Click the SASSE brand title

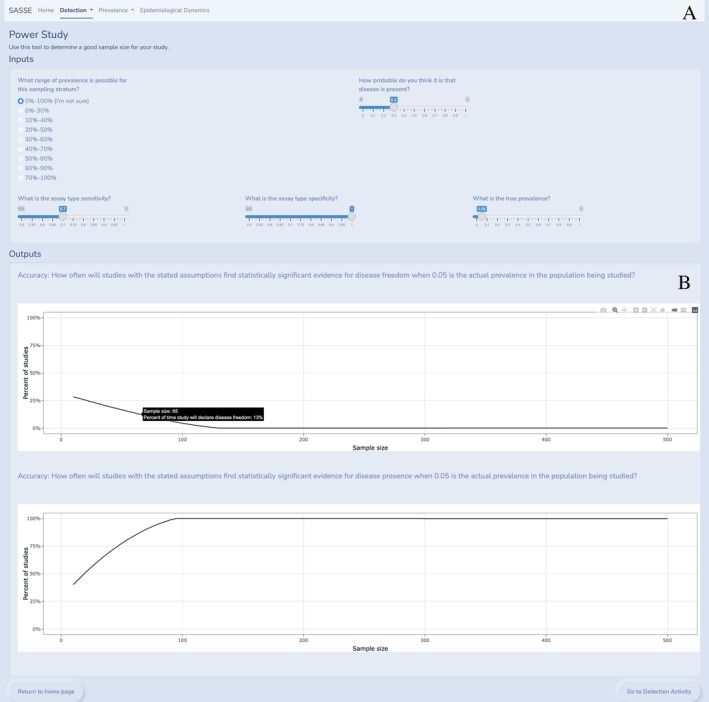[20, 10]
